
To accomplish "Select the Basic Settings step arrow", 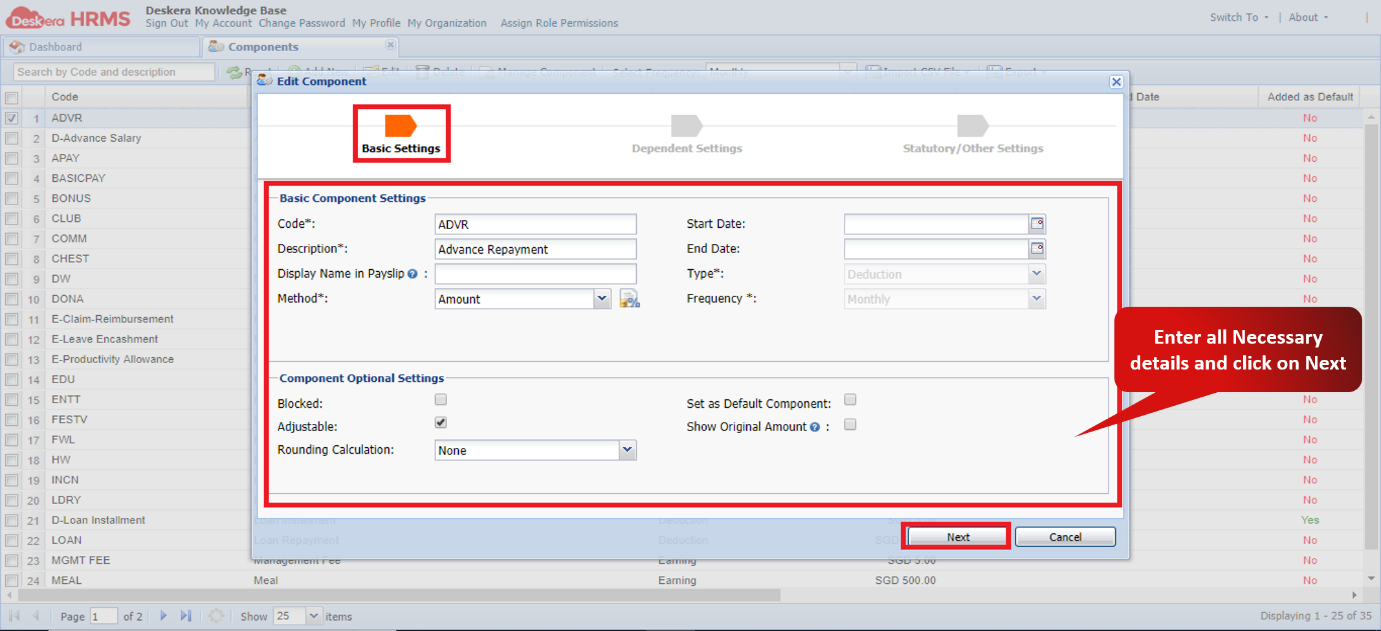I will click(x=400, y=125).
